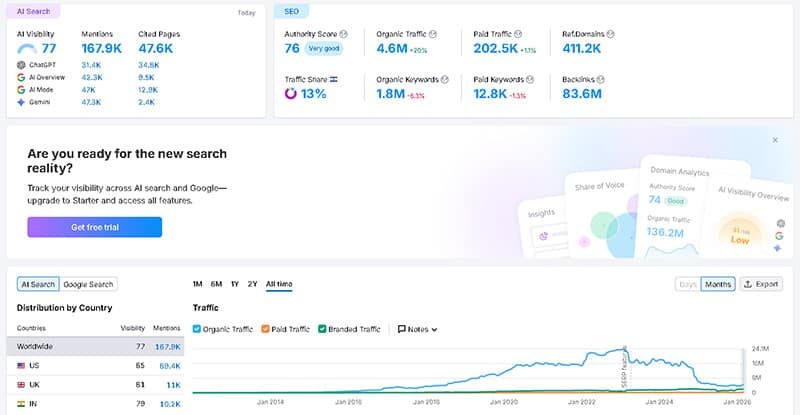Open Organic Keywords value 1.8M

[x=390, y=94]
